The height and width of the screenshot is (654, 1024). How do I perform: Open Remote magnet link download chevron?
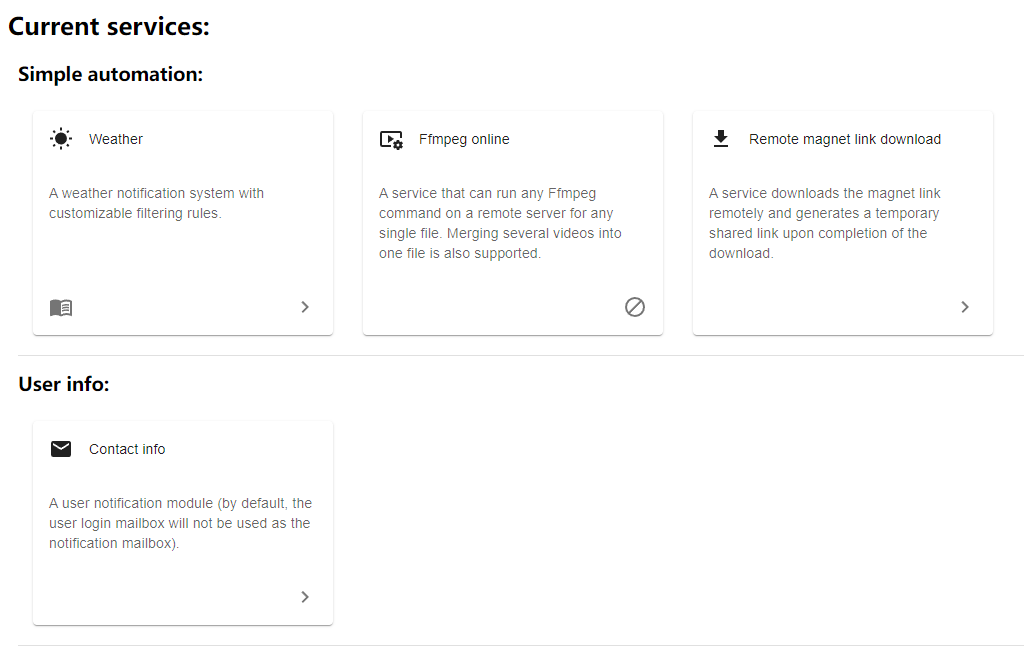[x=965, y=307]
